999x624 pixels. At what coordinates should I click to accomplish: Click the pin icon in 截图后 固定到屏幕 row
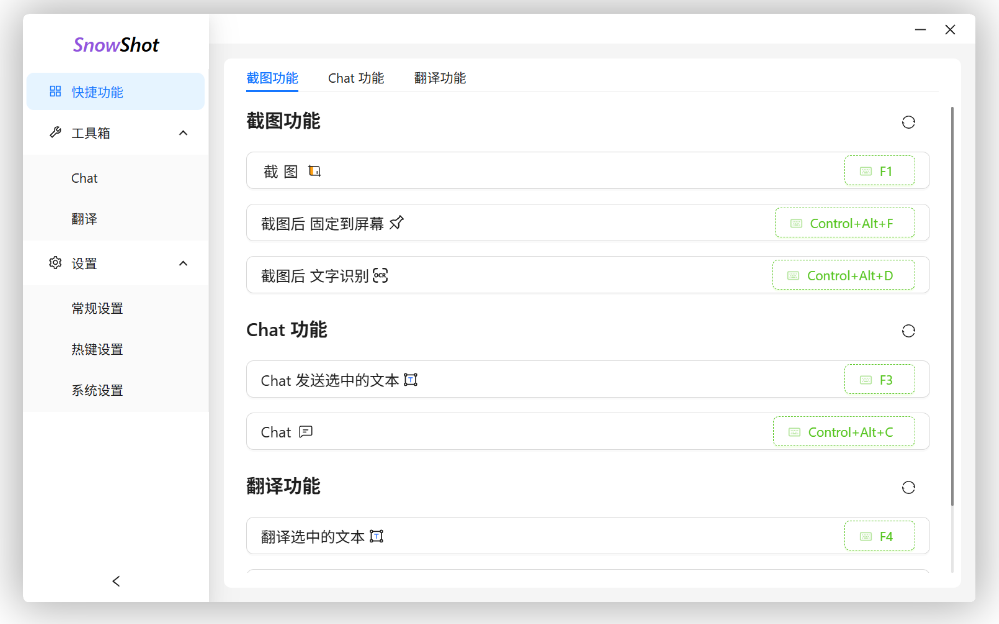(397, 223)
